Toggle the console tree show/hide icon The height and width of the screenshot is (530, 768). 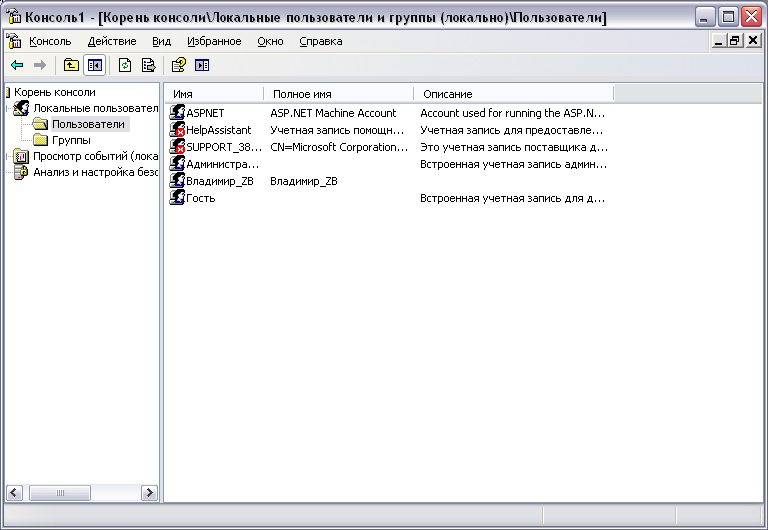[x=95, y=65]
